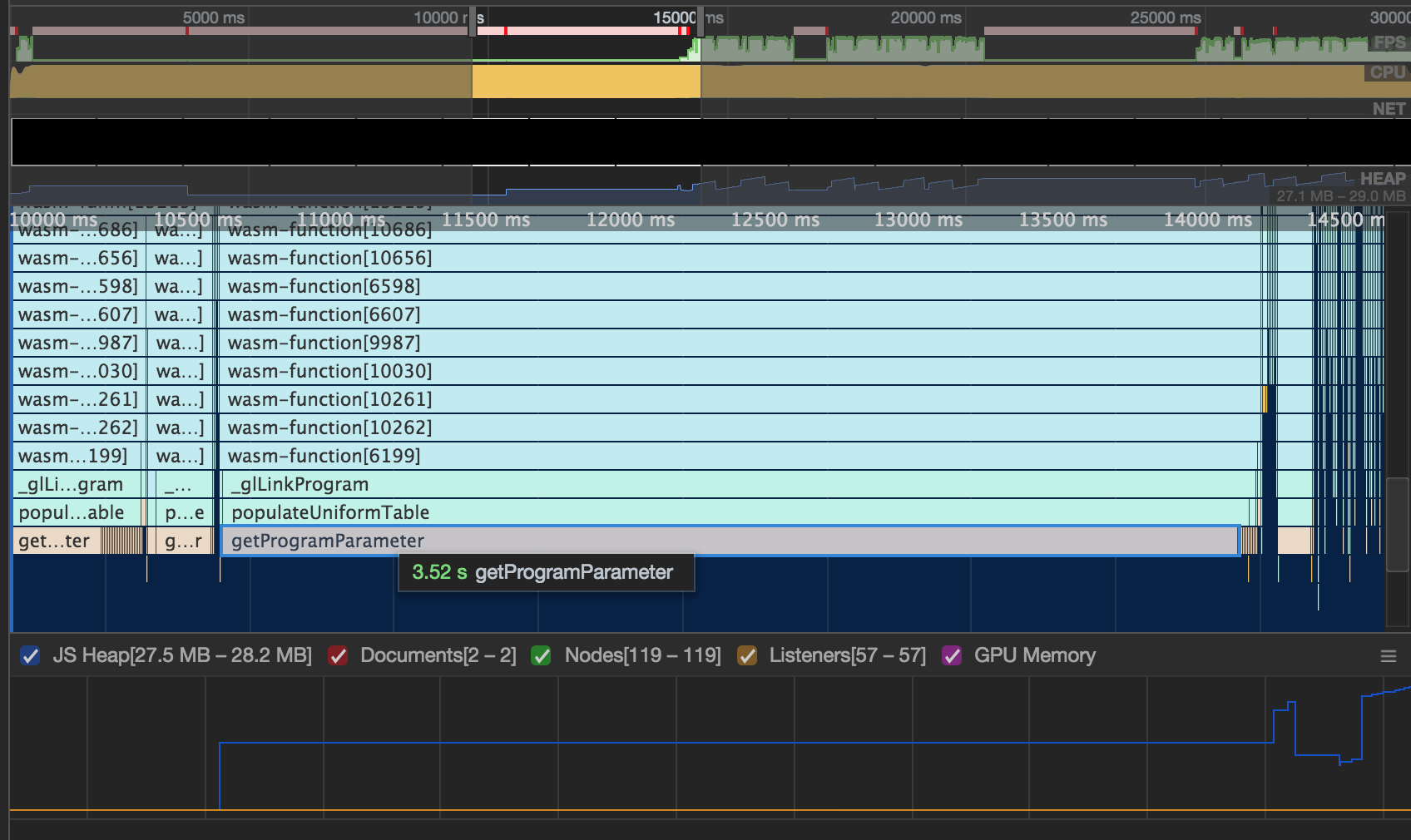Click the "27.1 MB – 29.0 MB" heap range
Screen dimensions: 1411x840
[x=1341, y=196]
